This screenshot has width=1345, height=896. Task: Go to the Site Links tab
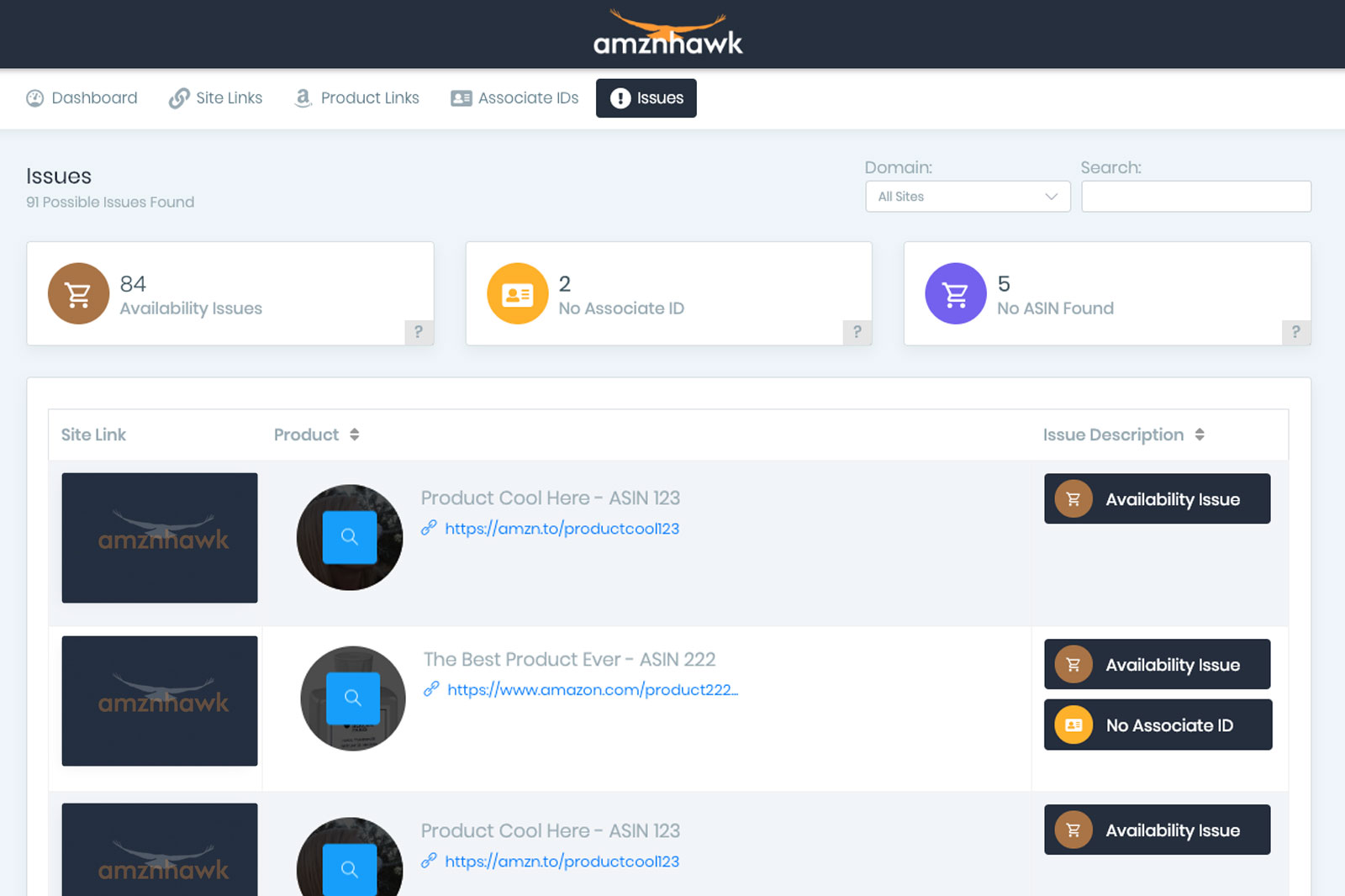[x=215, y=98]
